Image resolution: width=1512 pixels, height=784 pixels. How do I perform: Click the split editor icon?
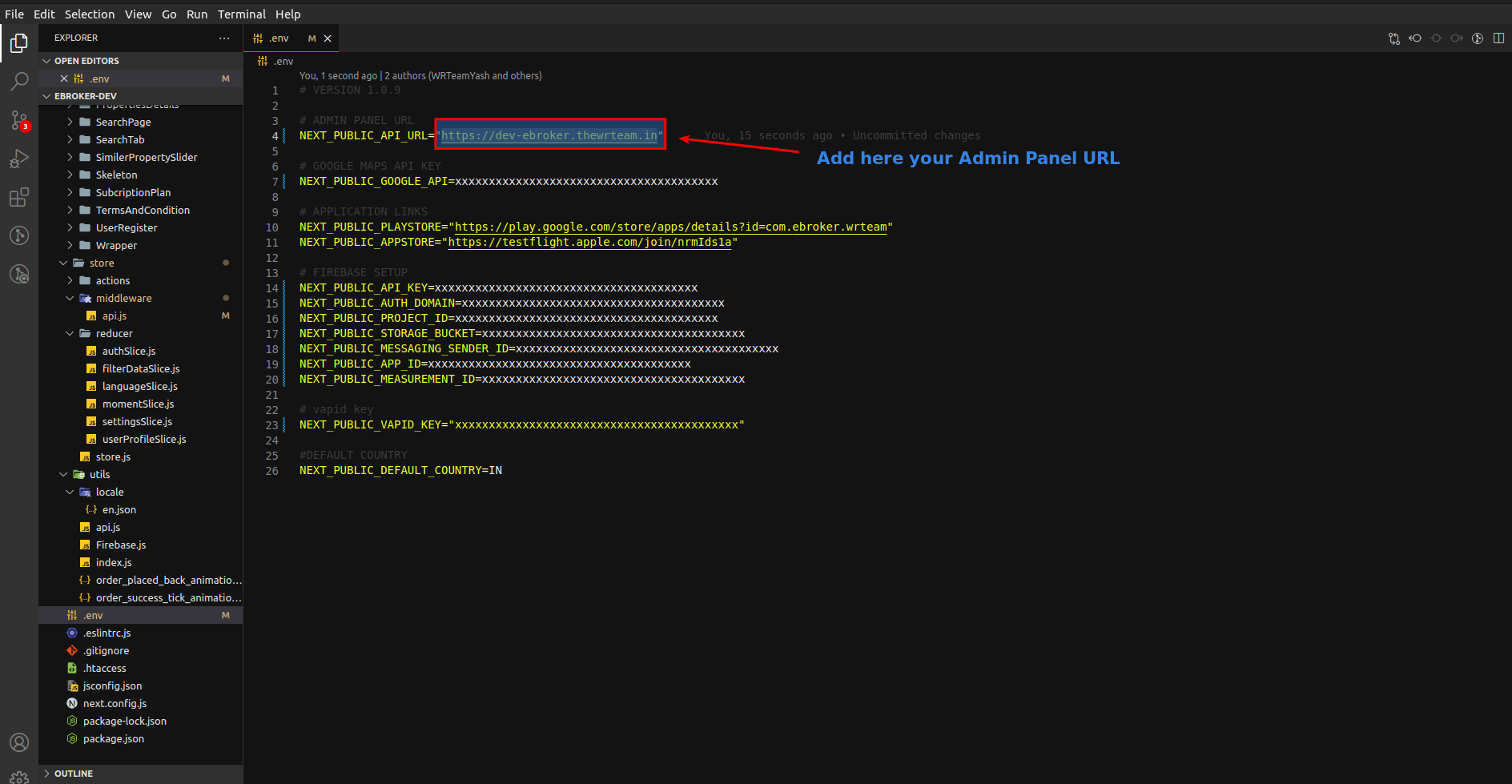click(x=1498, y=38)
